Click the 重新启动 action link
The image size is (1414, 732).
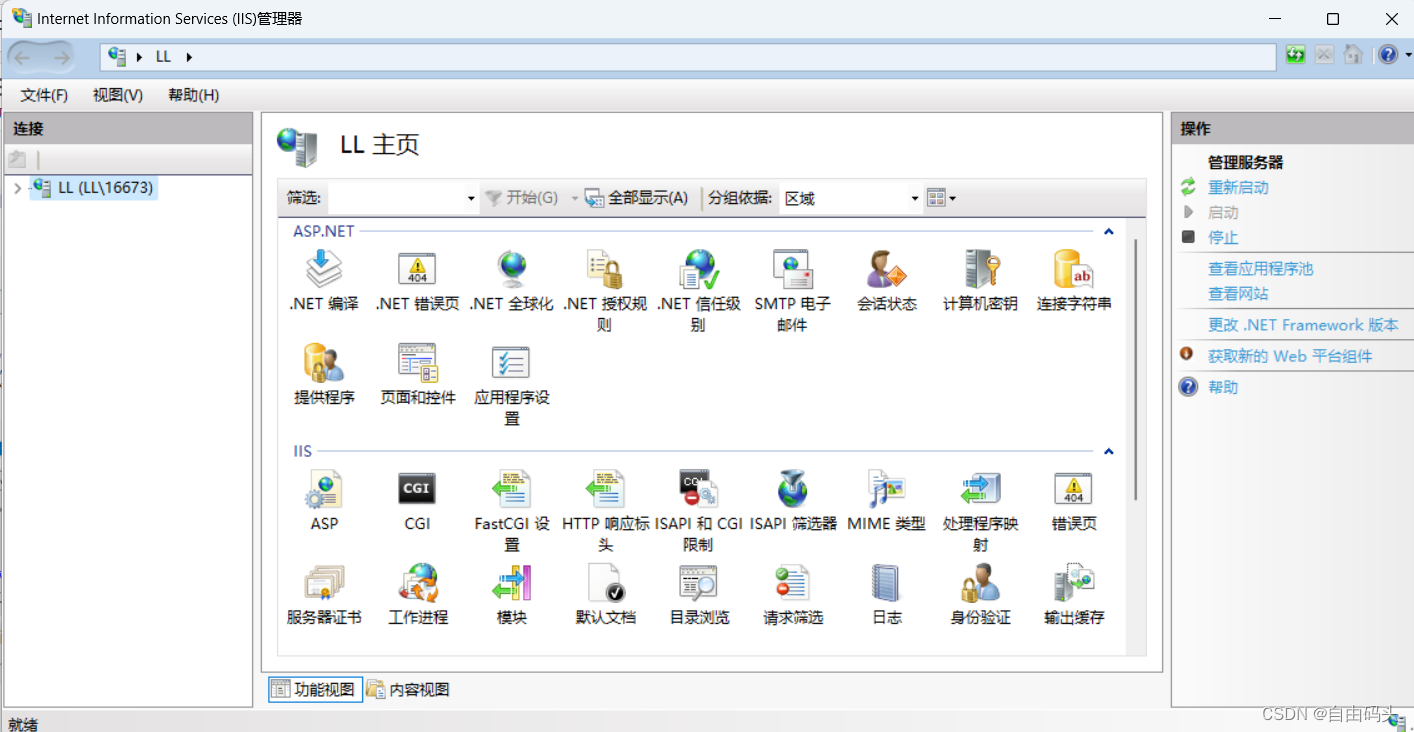1238,187
